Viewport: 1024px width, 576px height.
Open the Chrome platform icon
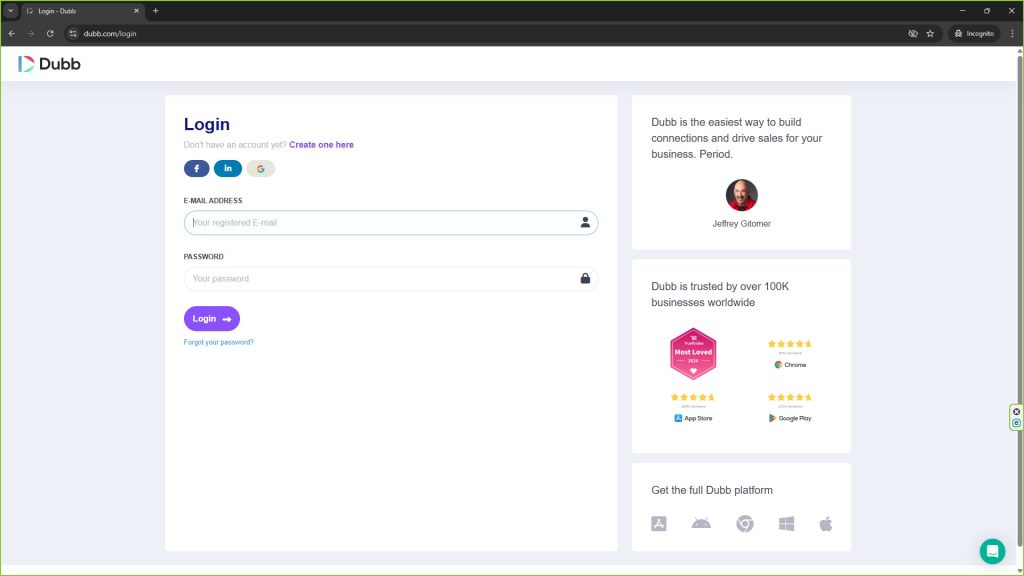(745, 524)
